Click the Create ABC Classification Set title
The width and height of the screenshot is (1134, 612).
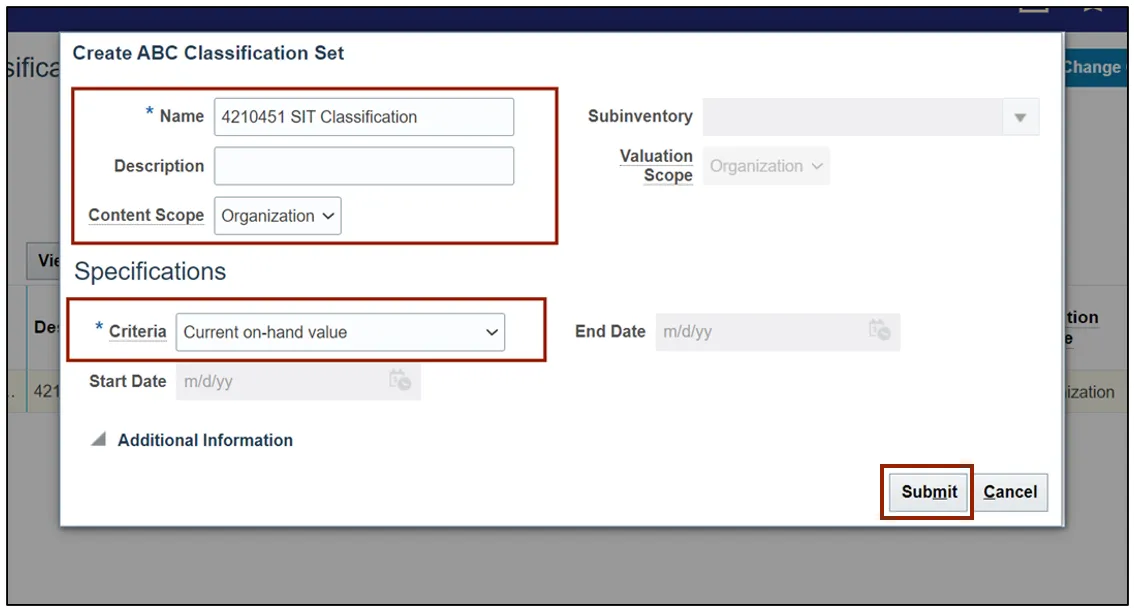(x=208, y=54)
